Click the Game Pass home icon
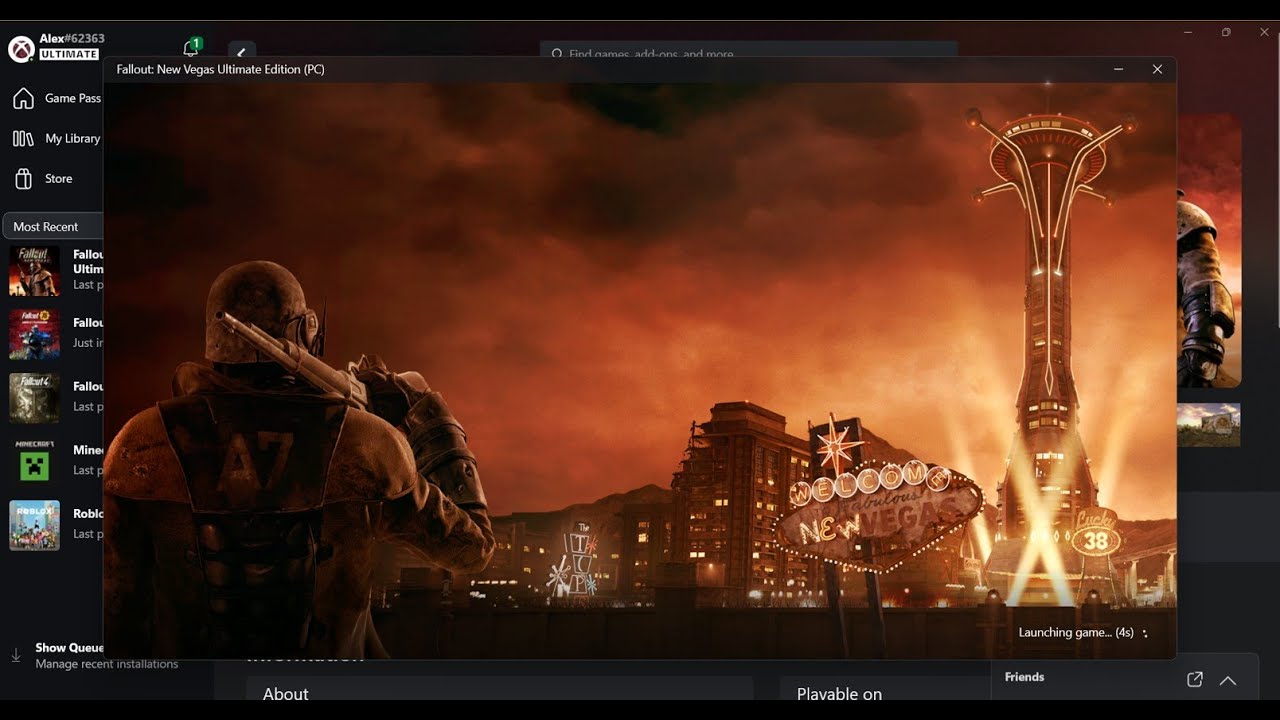The width and height of the screenshot is (1280, 720). coord(23,98)
